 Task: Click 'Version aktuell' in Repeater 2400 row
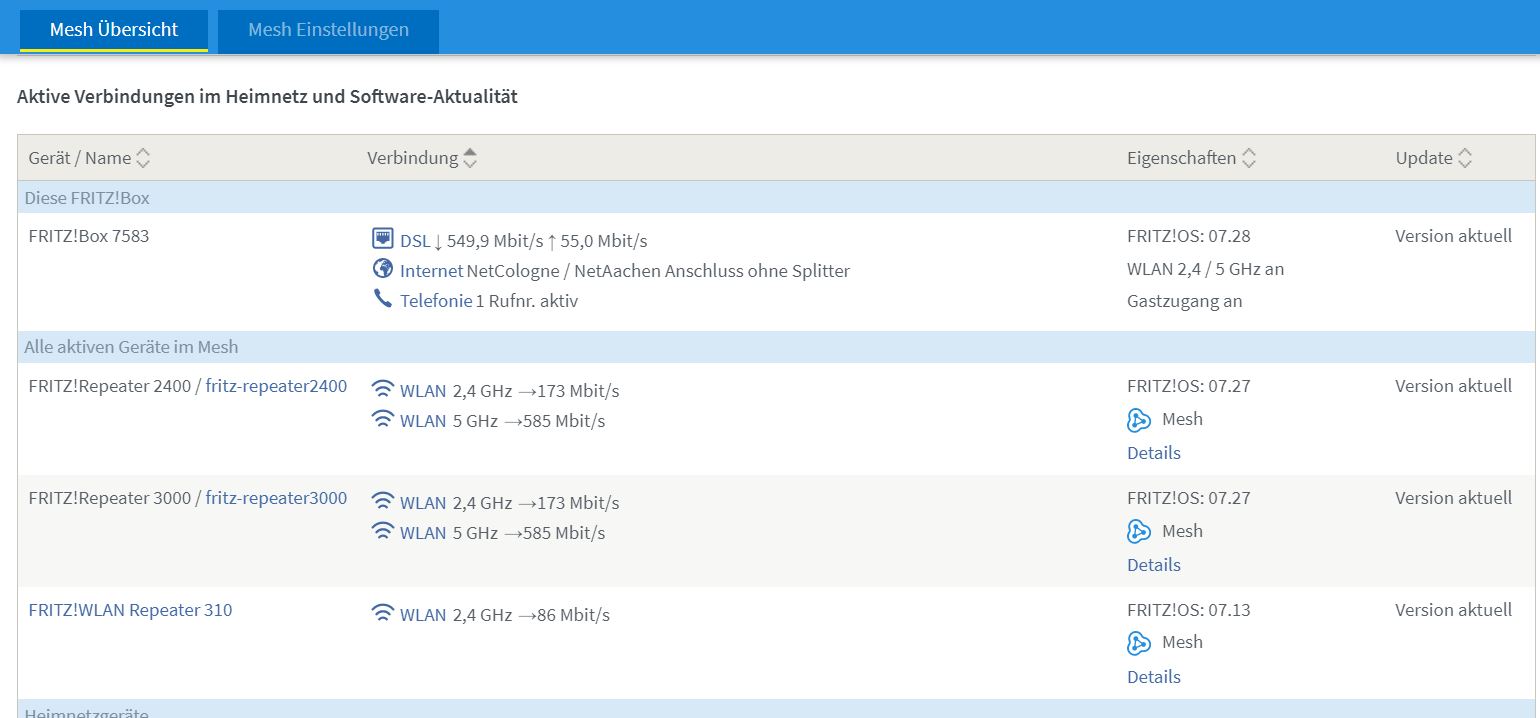(x=1454, y=386)
